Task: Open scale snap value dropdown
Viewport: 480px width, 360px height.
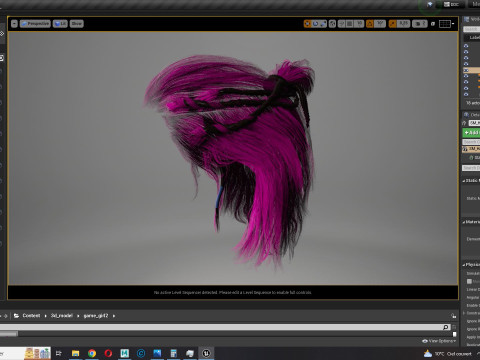Action: click(x=403, y=24)
